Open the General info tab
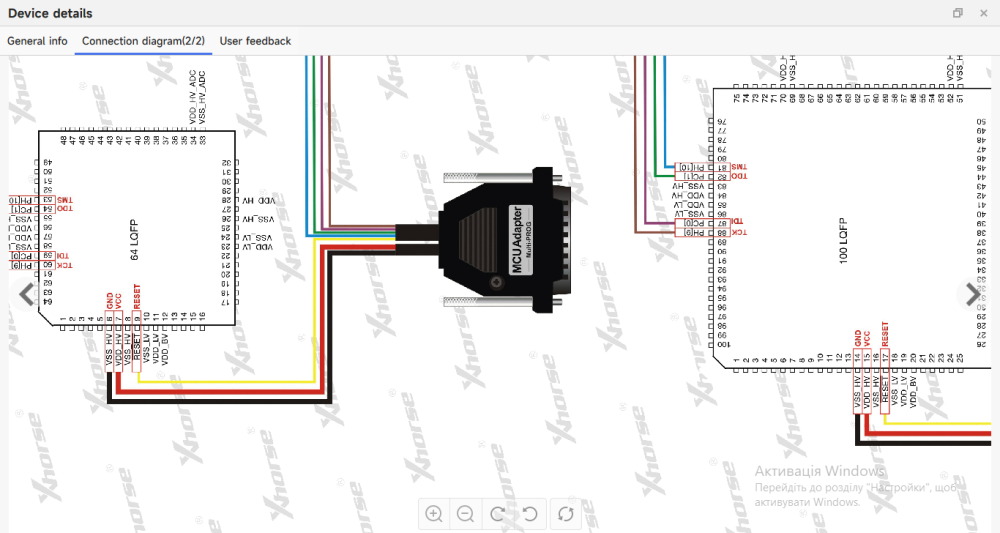 coord(37,41)
